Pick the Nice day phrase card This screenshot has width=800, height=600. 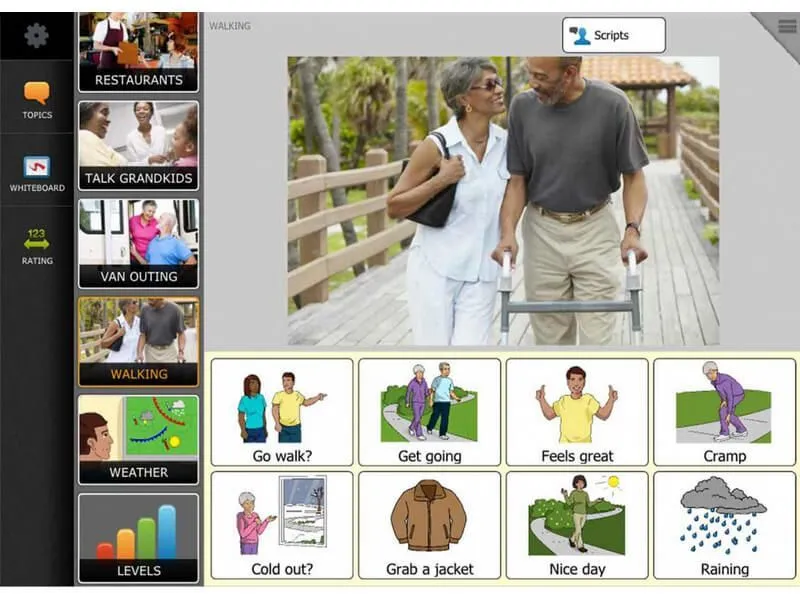[x=576, y=525]
